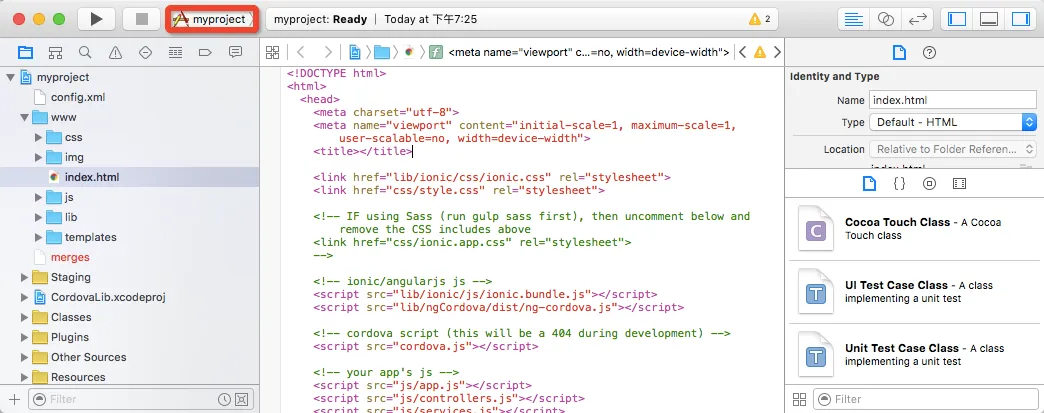Select the project icon in jump bar

coord(356,52)
